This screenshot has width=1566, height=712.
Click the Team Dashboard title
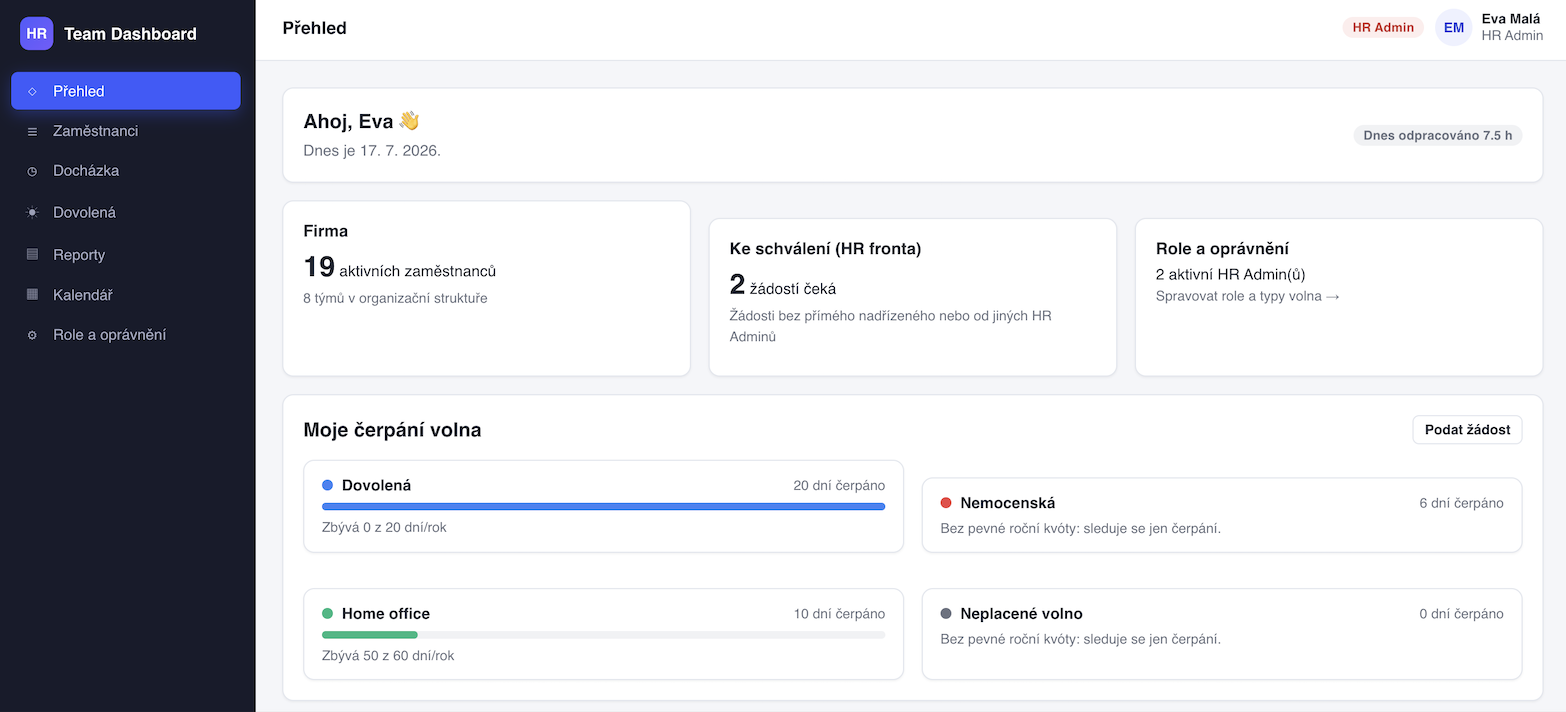pos(130,33)
